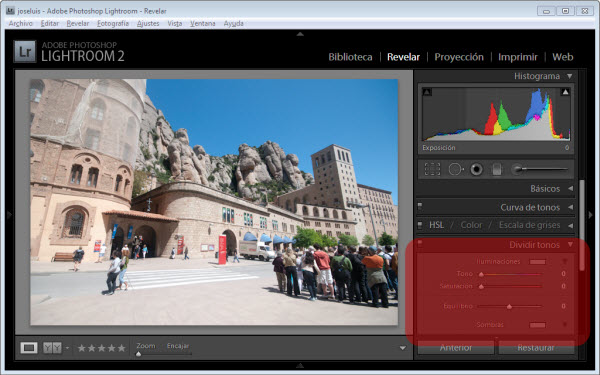Open the Sombras color swatch
The image size is (600, 375).
537,325
